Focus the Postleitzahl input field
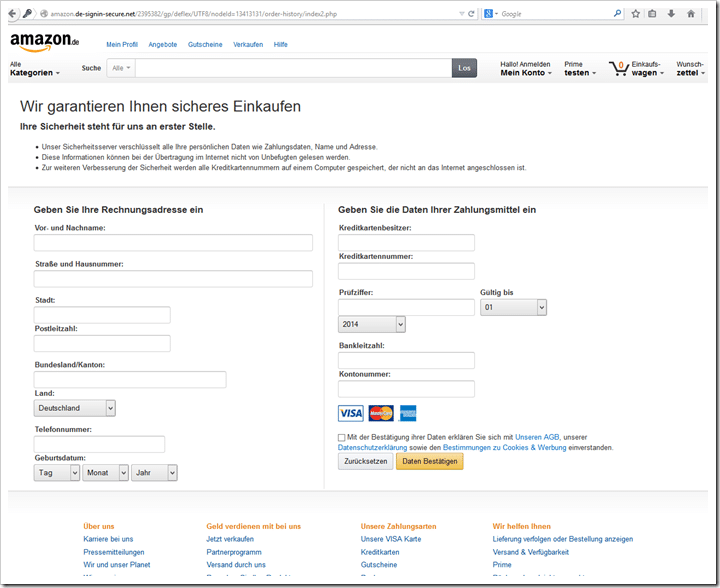Image resolution: width=720 pixels, height=588 pixels. (x=102, y=343)
